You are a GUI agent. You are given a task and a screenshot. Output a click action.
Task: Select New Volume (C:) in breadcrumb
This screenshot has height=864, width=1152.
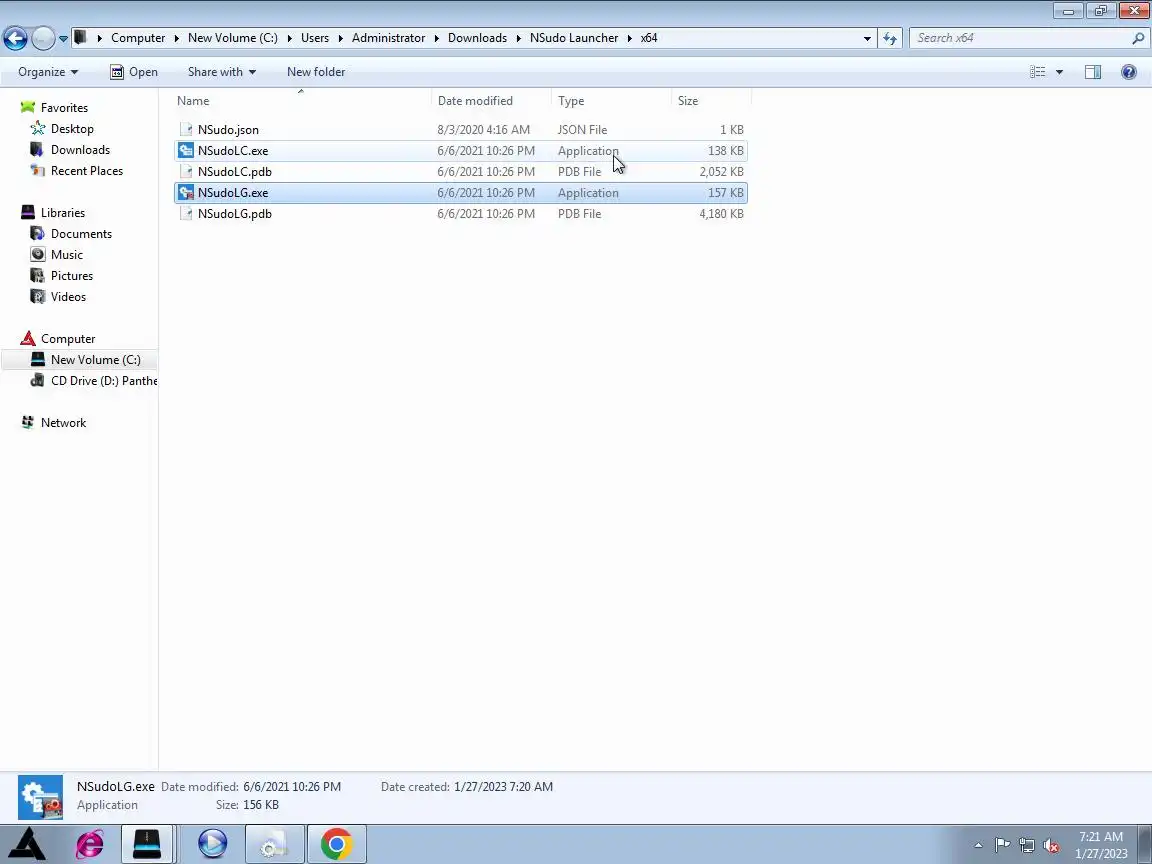coord(233,38)
